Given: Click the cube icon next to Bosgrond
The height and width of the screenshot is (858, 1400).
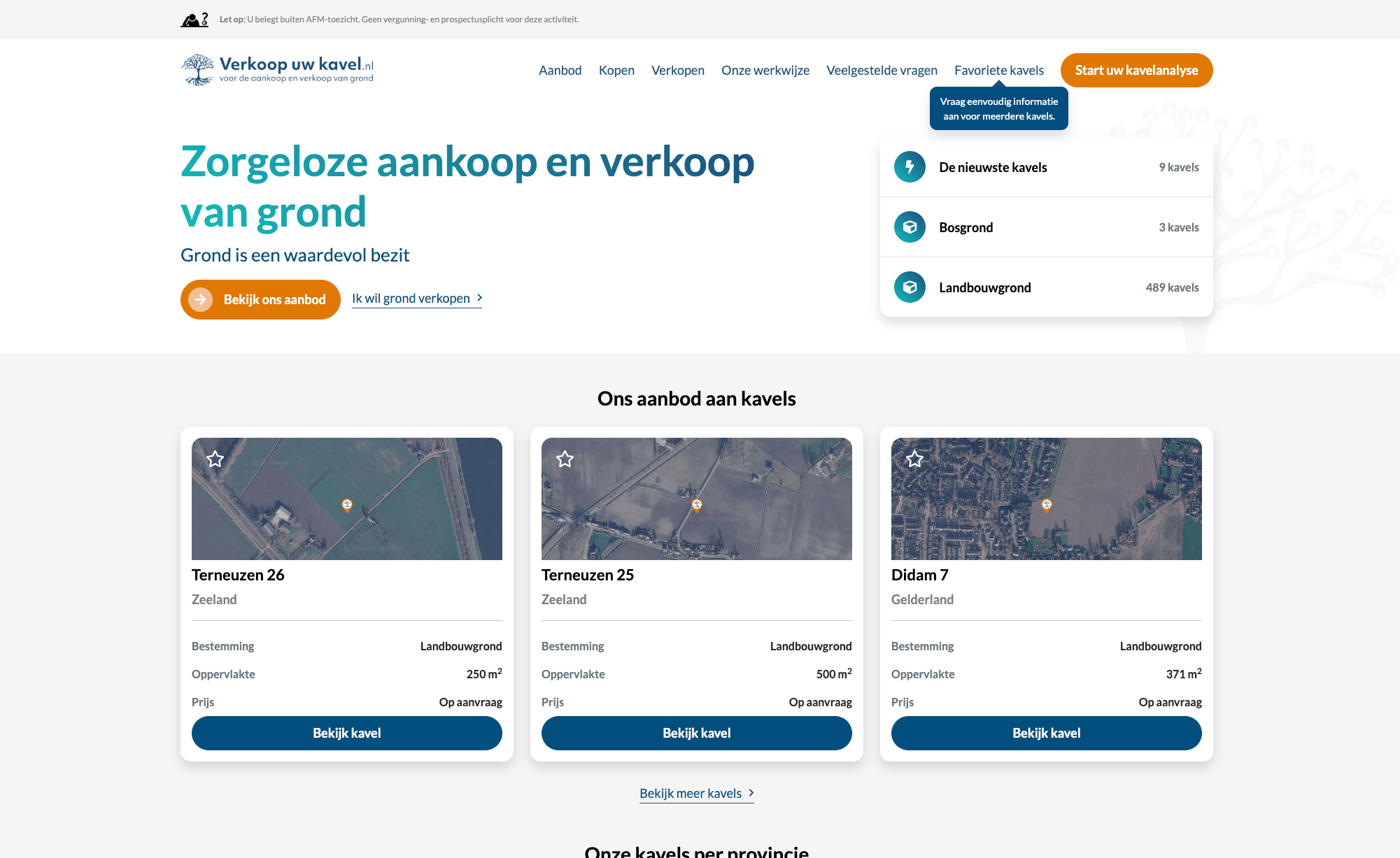Looking at the screenshot, I should coord(910,227).
